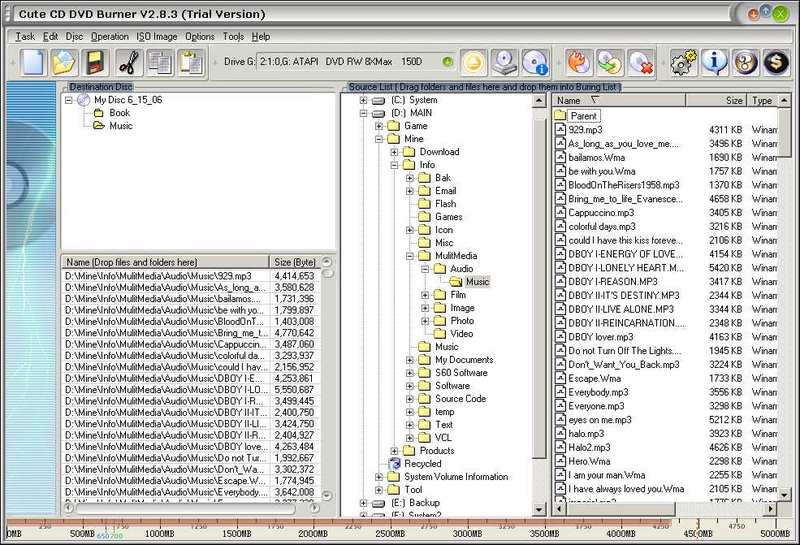
Task: Select the Music folder on destination disc
Action: [x=113, y=126]
